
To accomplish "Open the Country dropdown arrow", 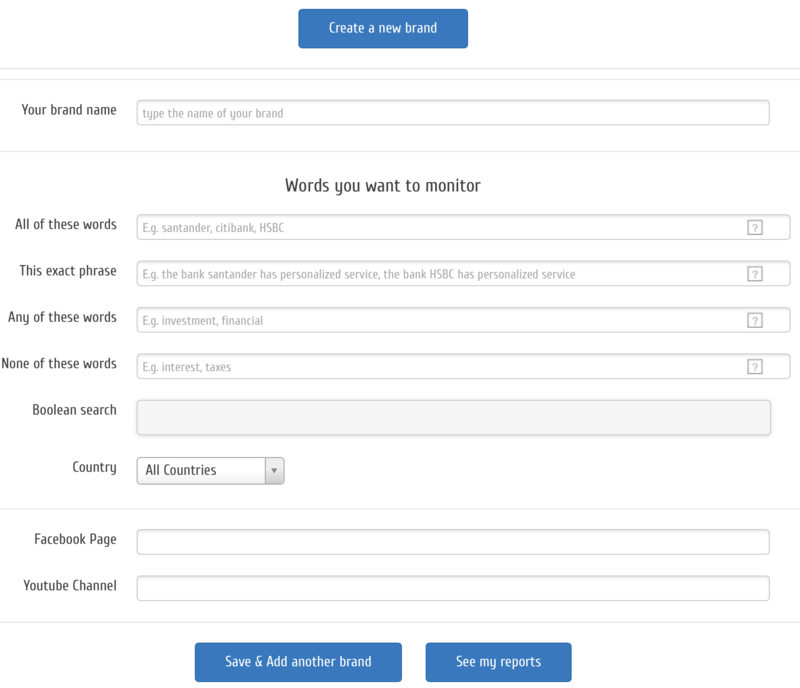I will click(274, 470).
